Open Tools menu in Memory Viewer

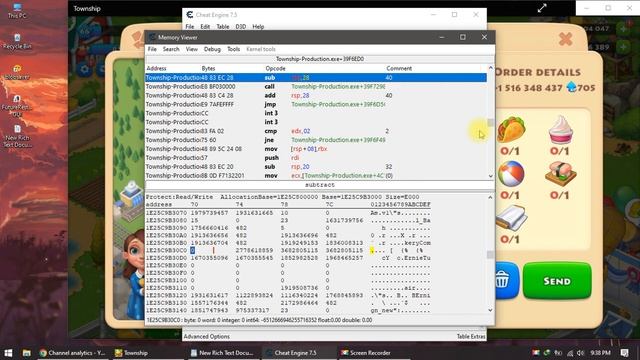[x=233, y=49]
